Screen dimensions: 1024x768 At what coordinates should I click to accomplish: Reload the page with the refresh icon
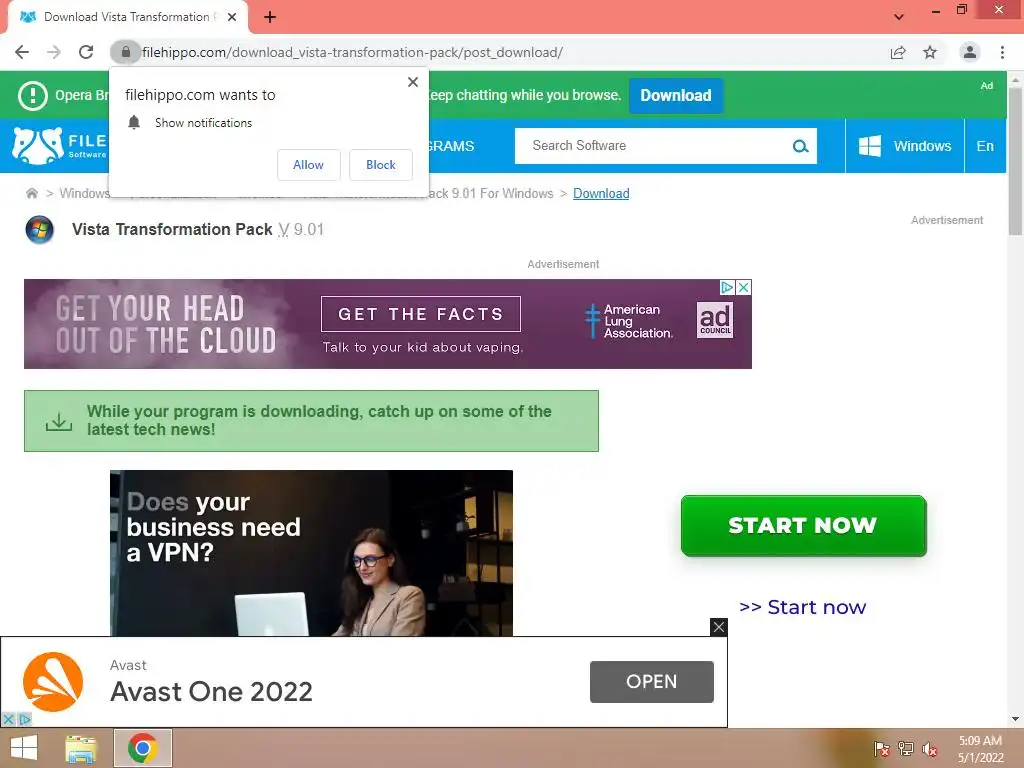[86, 52]
